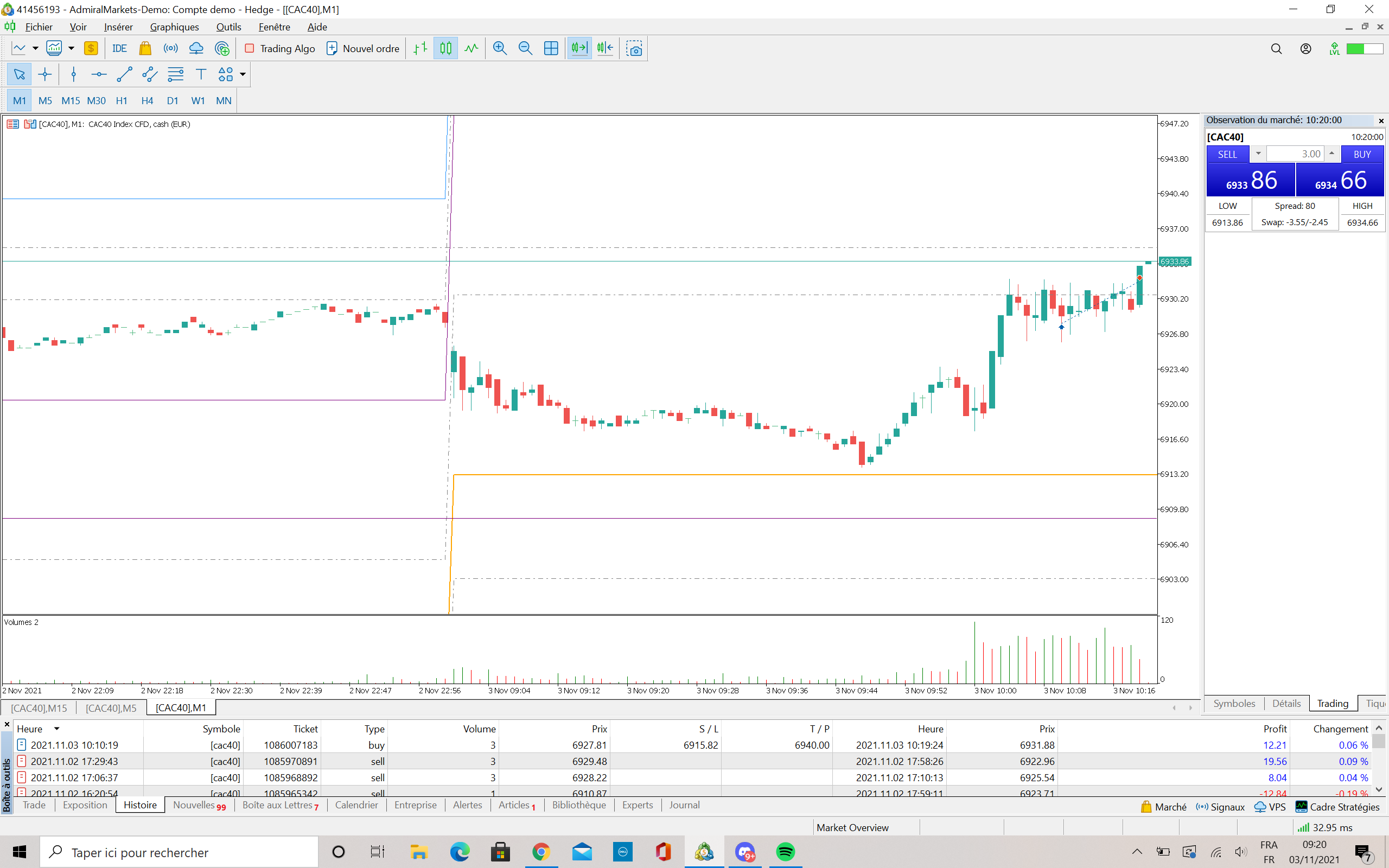Expand the chart type dropdown arrow
The image size is (1389, 868).
point(35,49)
